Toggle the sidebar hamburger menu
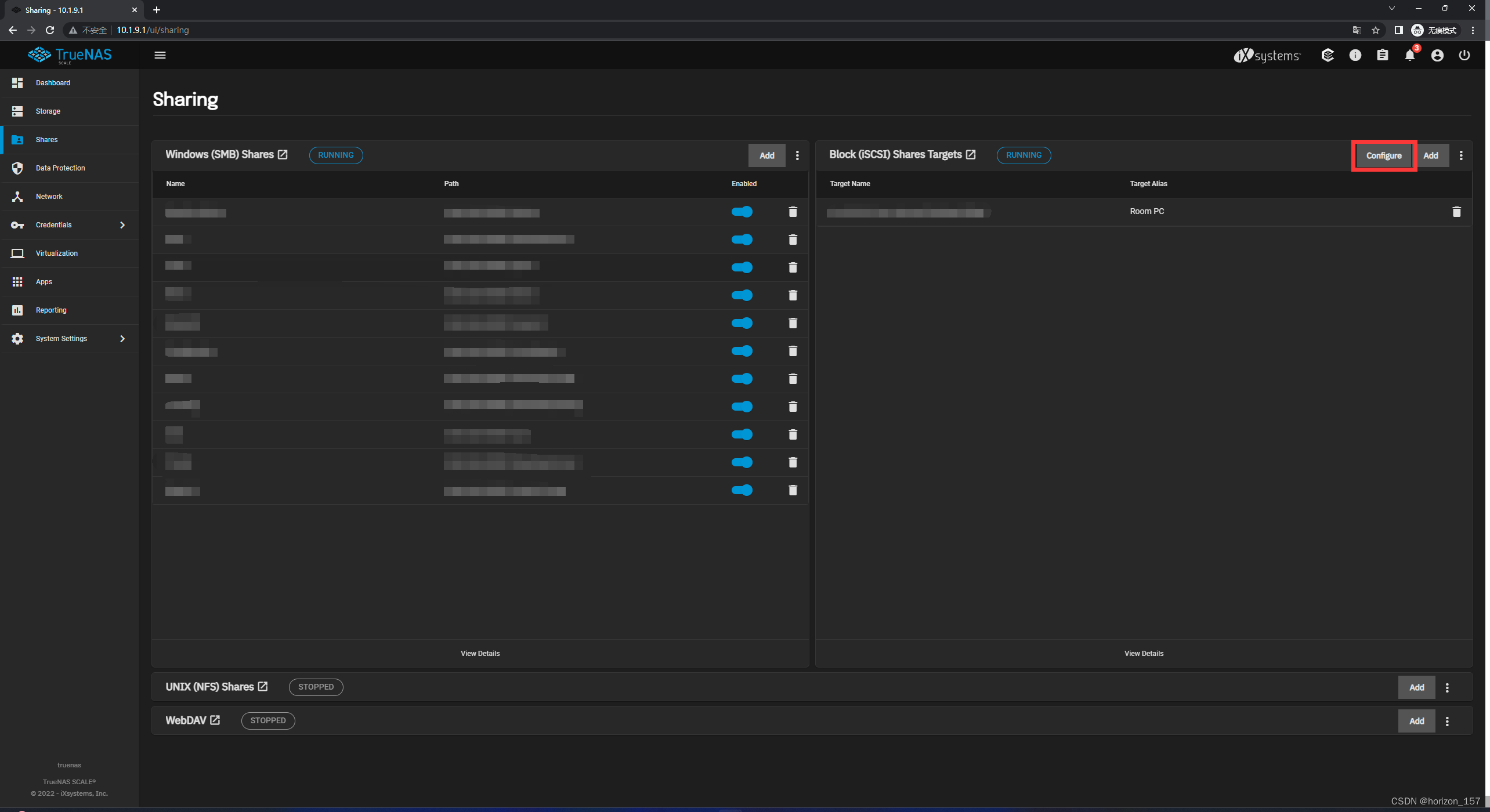The image size is (1490, 812). [160, 55]
